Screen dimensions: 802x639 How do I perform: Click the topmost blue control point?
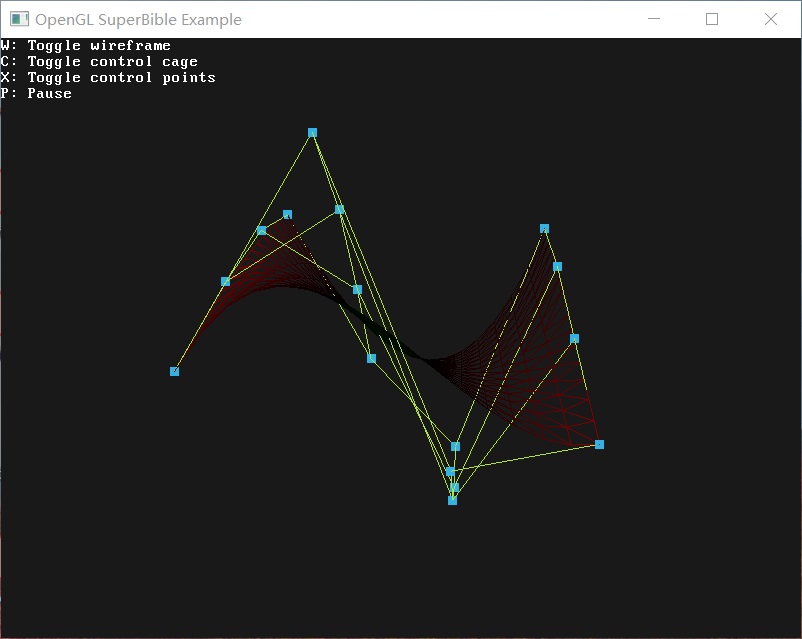(313, 133)
